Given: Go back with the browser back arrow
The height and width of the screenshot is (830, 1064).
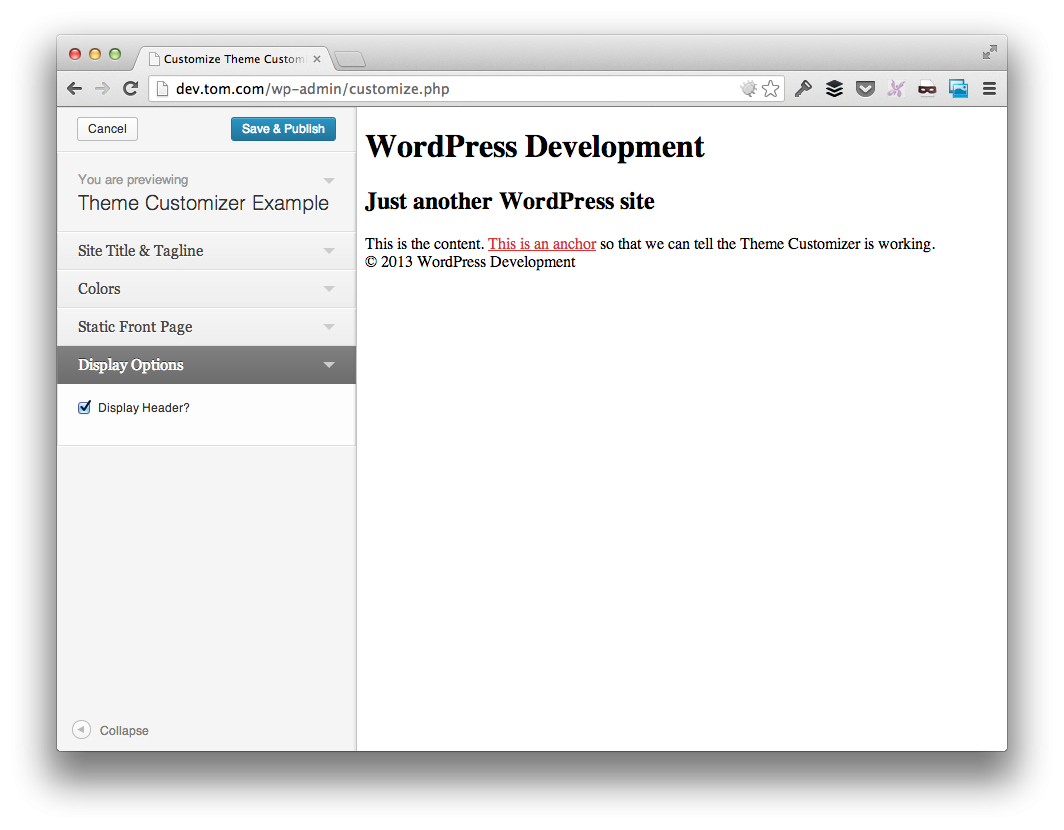Looking at the screenshot, I should click(x=75, y=89).
